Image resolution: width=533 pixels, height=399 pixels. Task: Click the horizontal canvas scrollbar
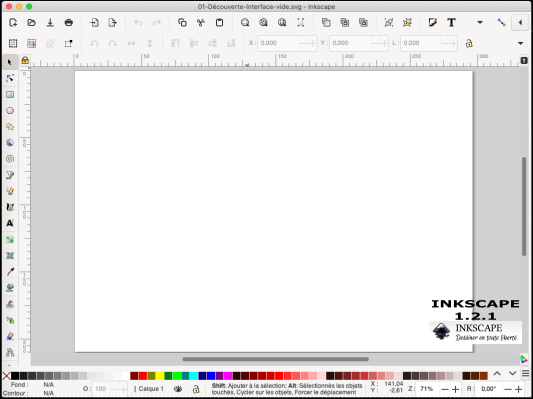(x=275, y=359)
